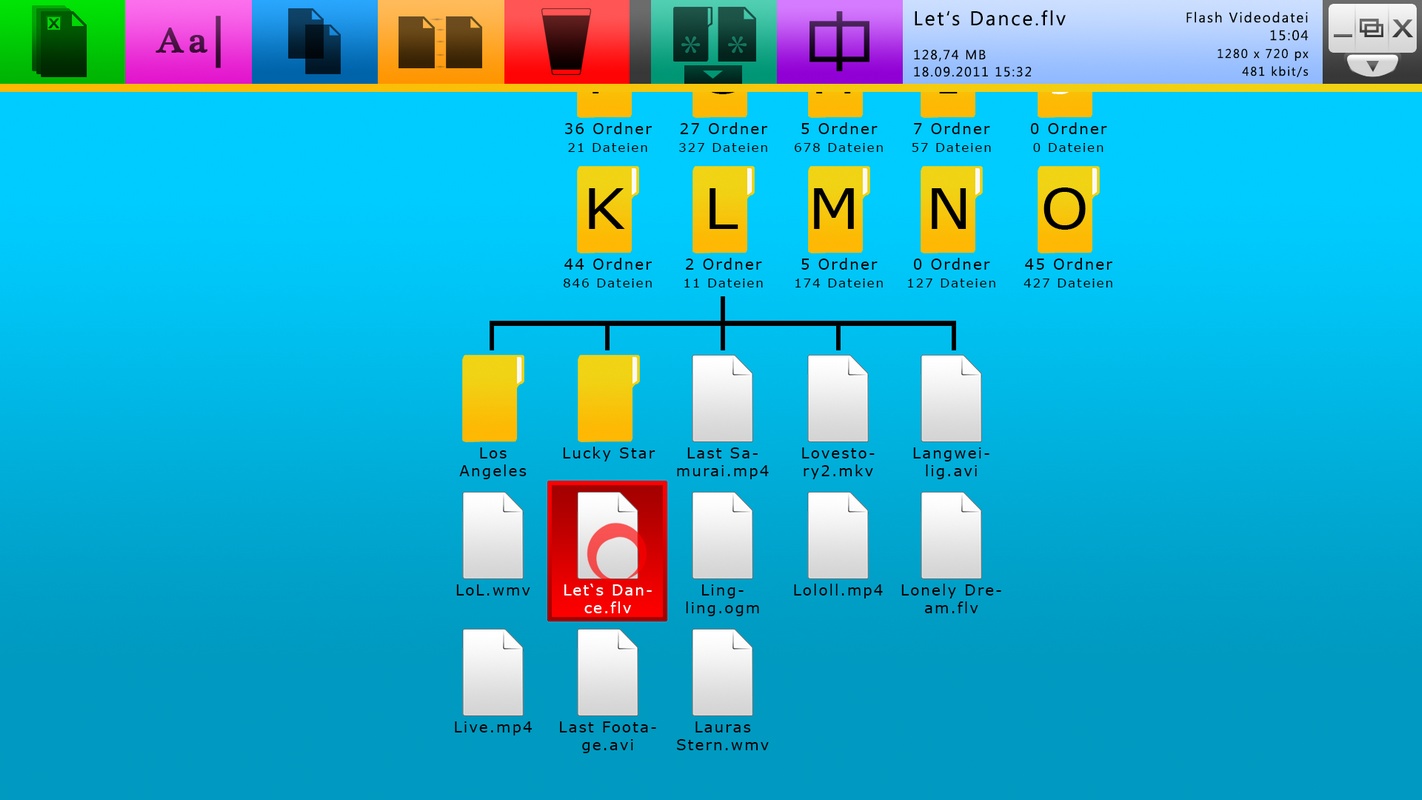
Task: Click the teal asterisk files icon
Action: pos(713,35)
